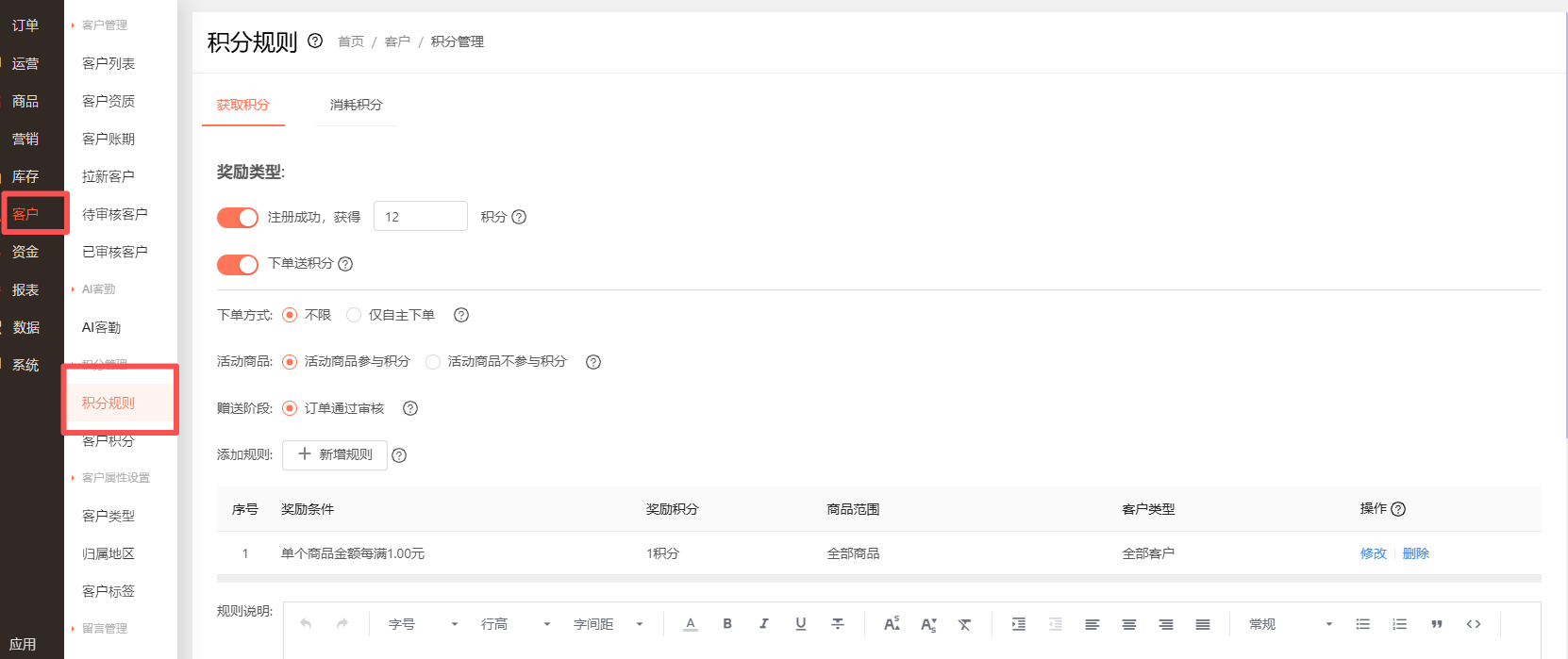Clear text formatting

[964, 624]
